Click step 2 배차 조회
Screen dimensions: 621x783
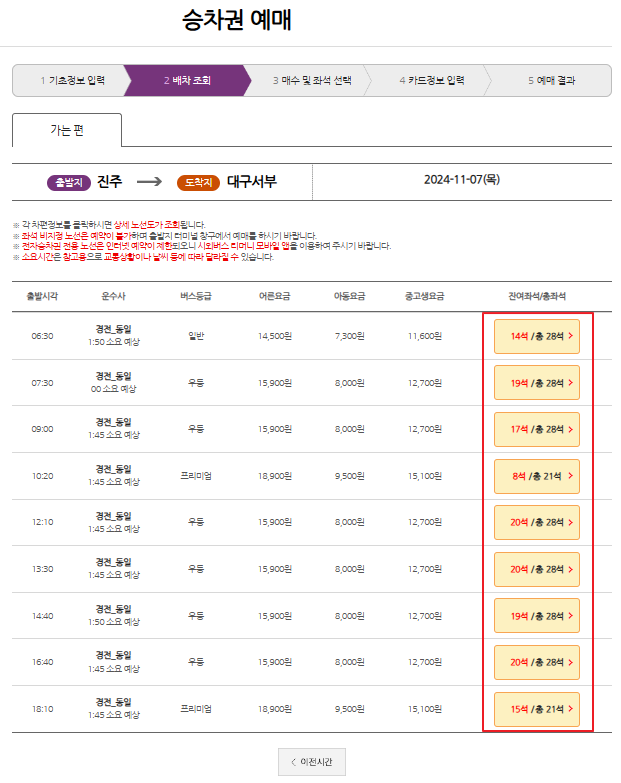[187, 80]
